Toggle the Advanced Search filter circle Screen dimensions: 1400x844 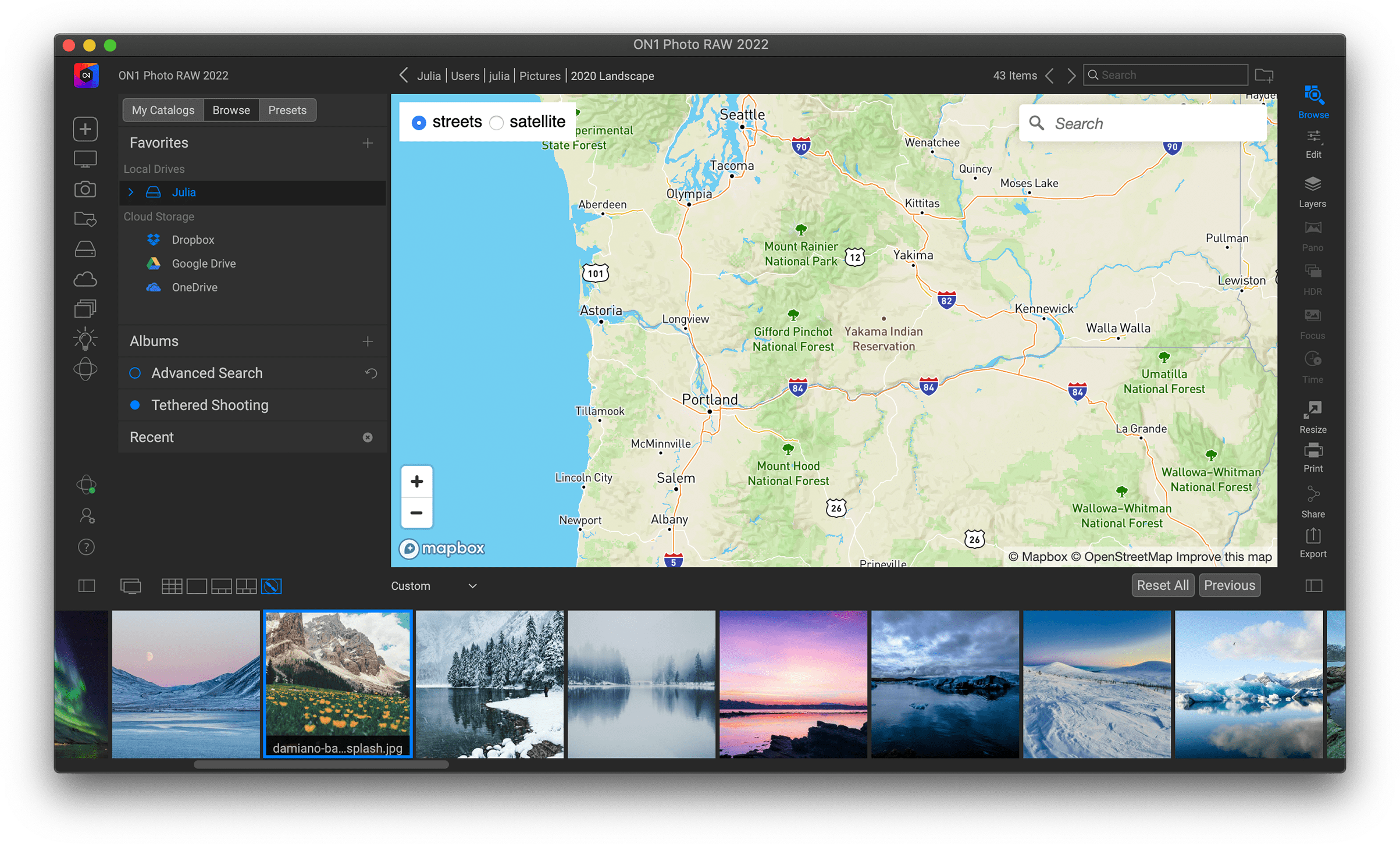(x=135, y=373)
